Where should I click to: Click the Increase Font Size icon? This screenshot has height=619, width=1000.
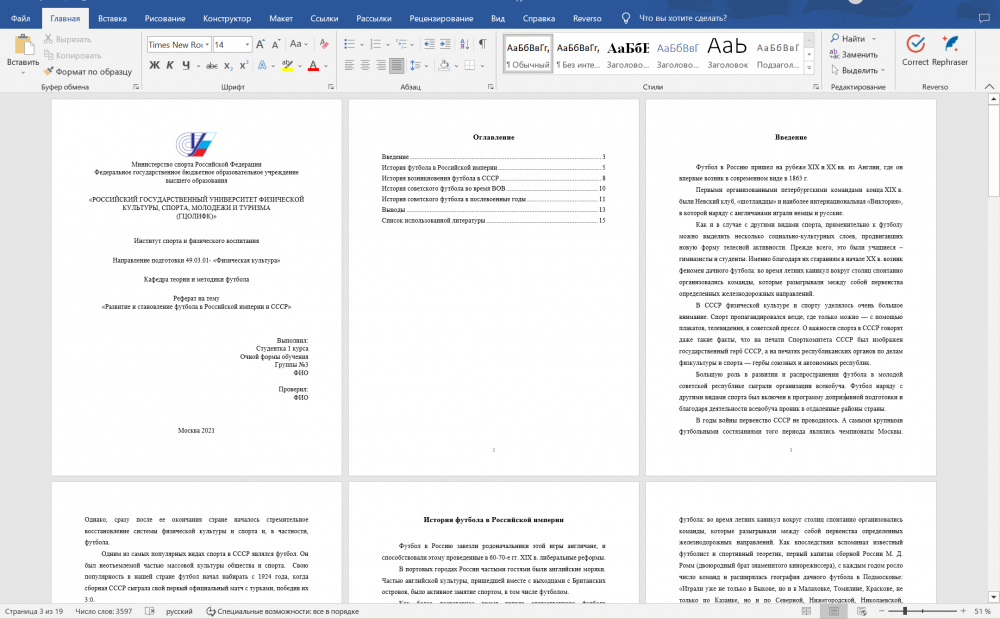click(x=261, y=44)
